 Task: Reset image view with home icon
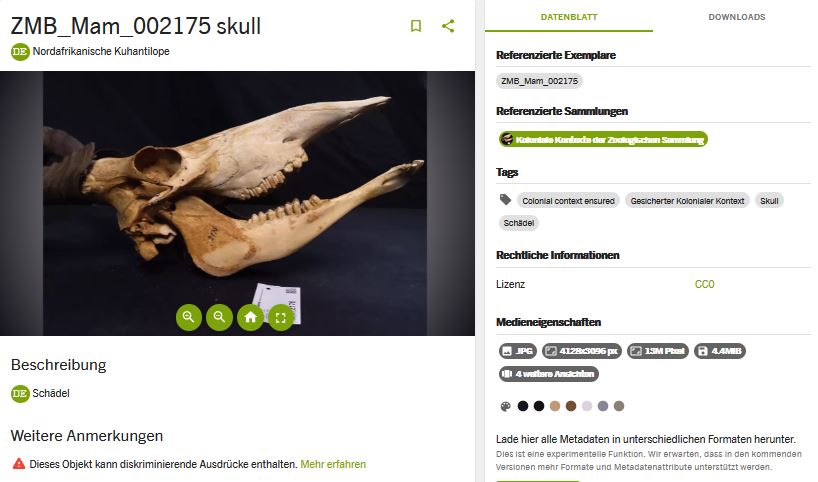pos(250,317)
